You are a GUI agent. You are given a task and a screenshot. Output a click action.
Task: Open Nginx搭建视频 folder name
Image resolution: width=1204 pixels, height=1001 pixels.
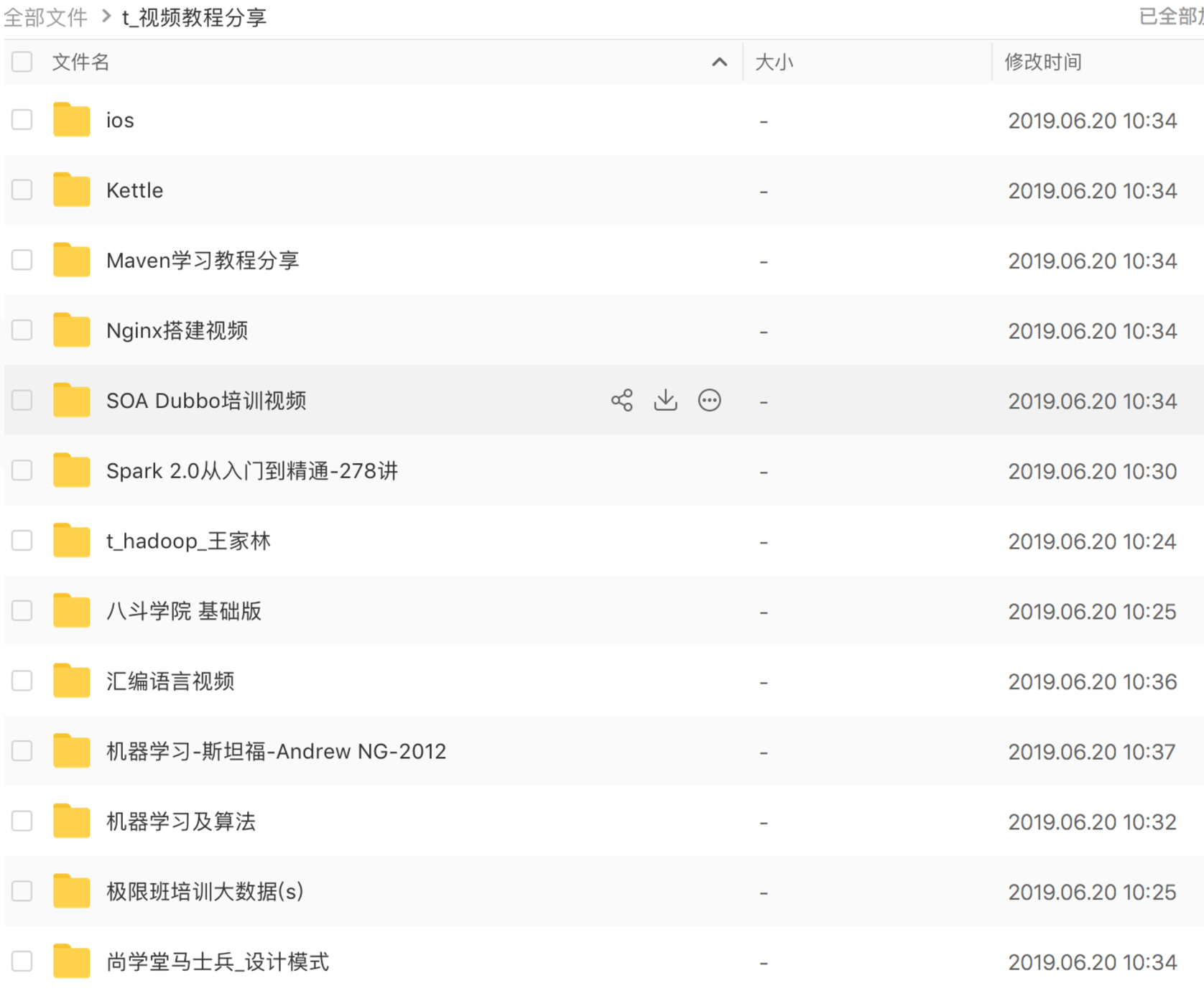177,330
